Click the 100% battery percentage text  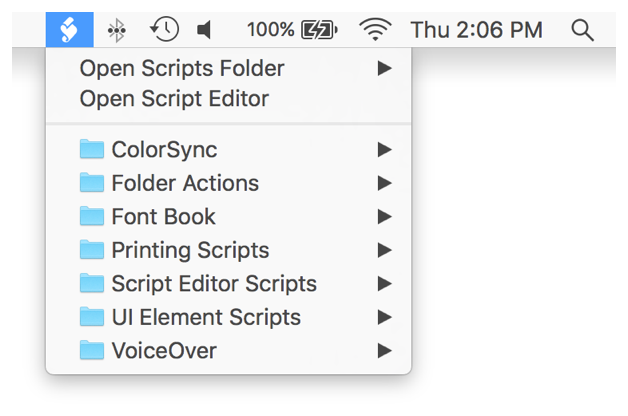270,30
